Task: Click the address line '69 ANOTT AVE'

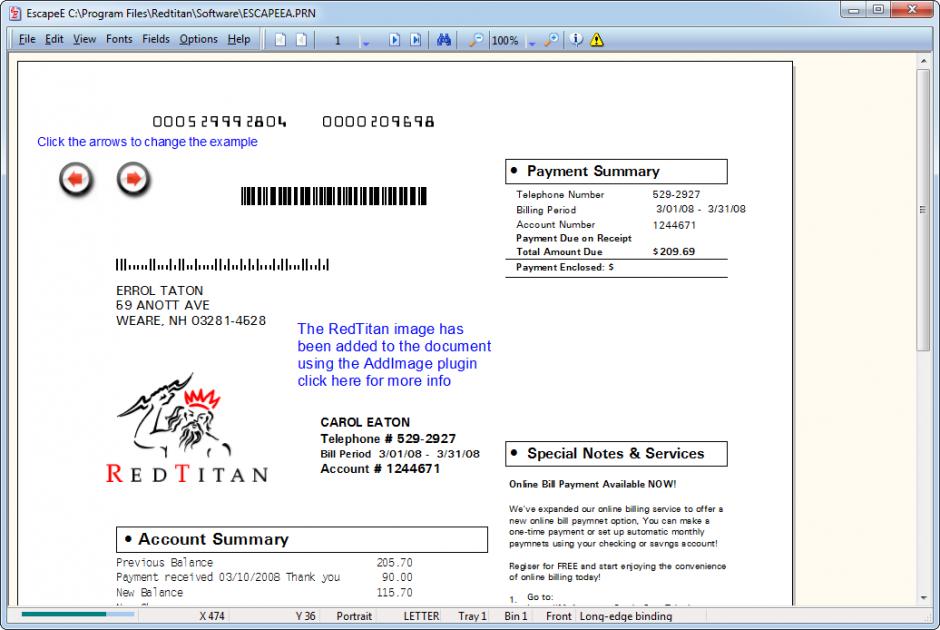Action: pyautogui.click(x=162, y=305)
